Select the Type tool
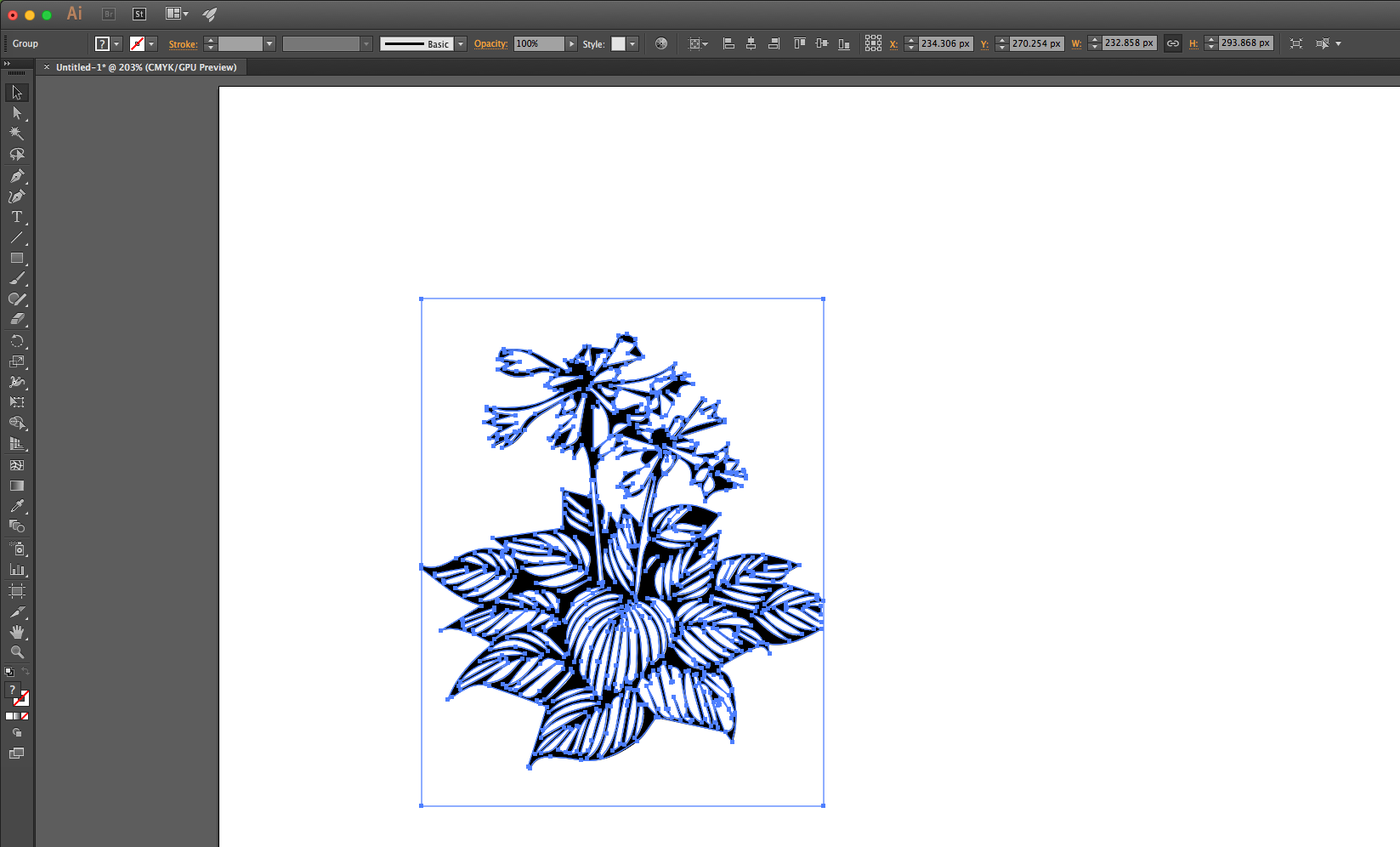The image size is (1400, 847). click(16, 217)
